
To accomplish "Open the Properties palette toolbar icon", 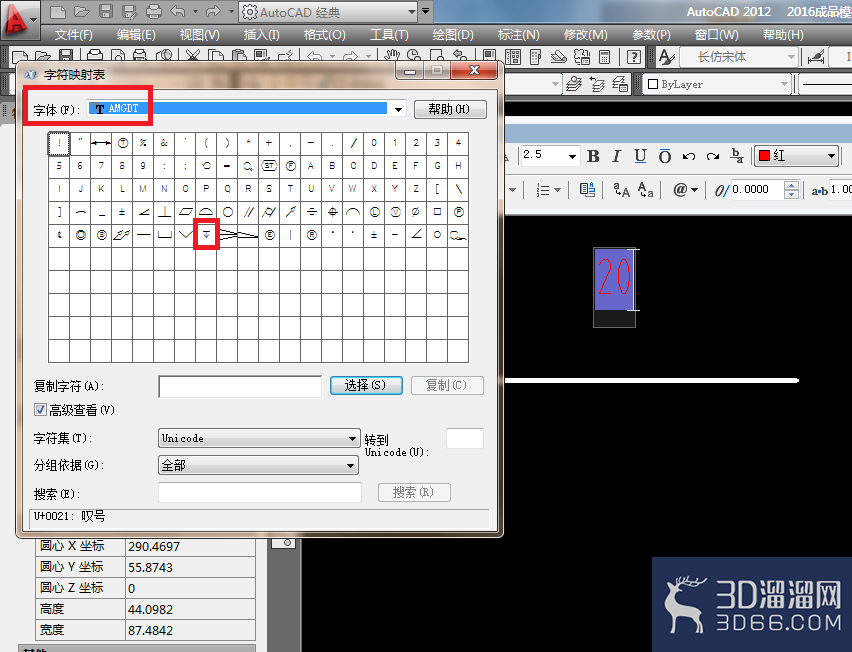I will (x=490, y=57).
